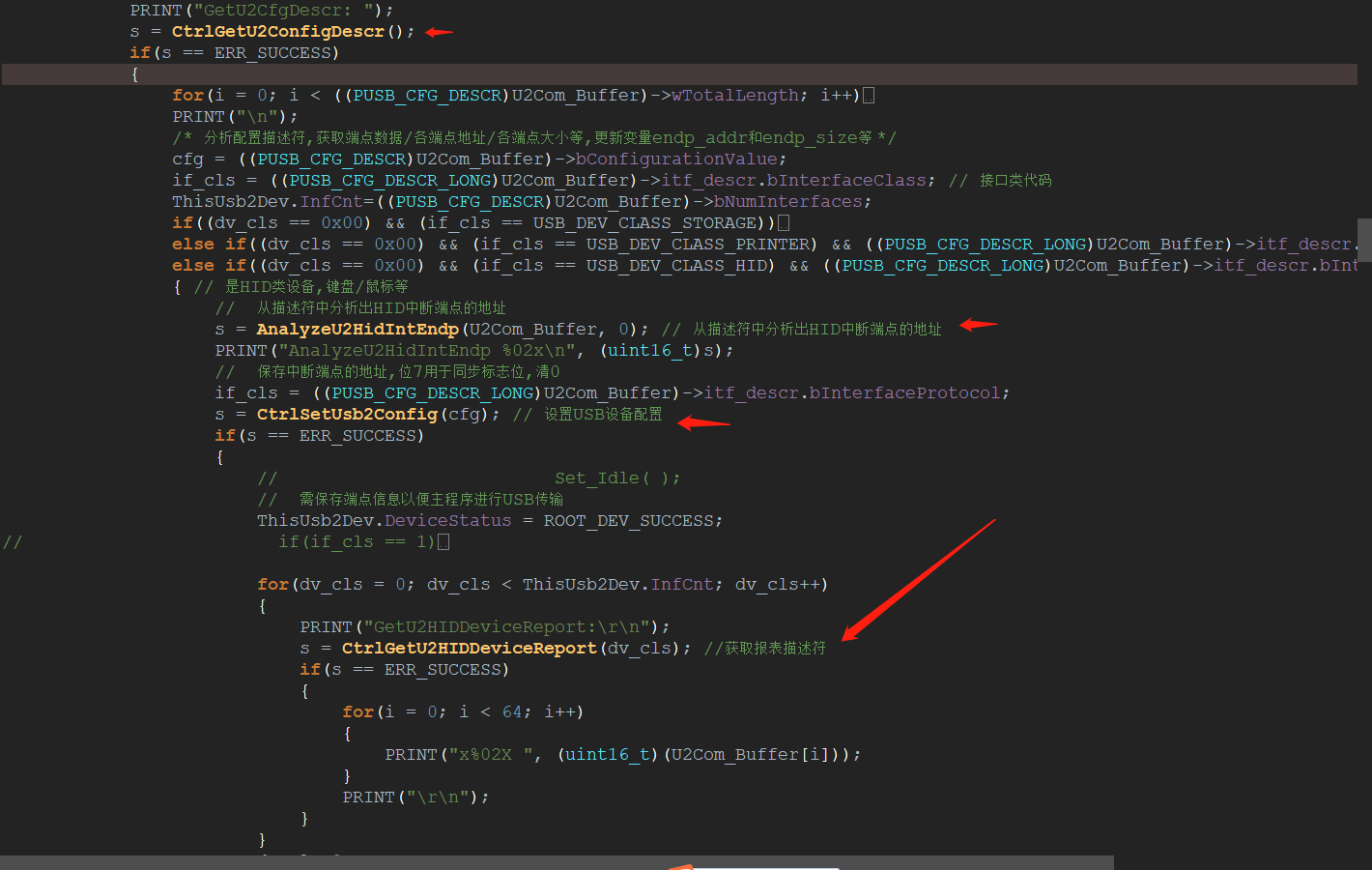Click ROOT_DEV_SUCCESS constant
Image resolution: width=1372 pixels, height=870 pixels.
[x=628, y=520]
